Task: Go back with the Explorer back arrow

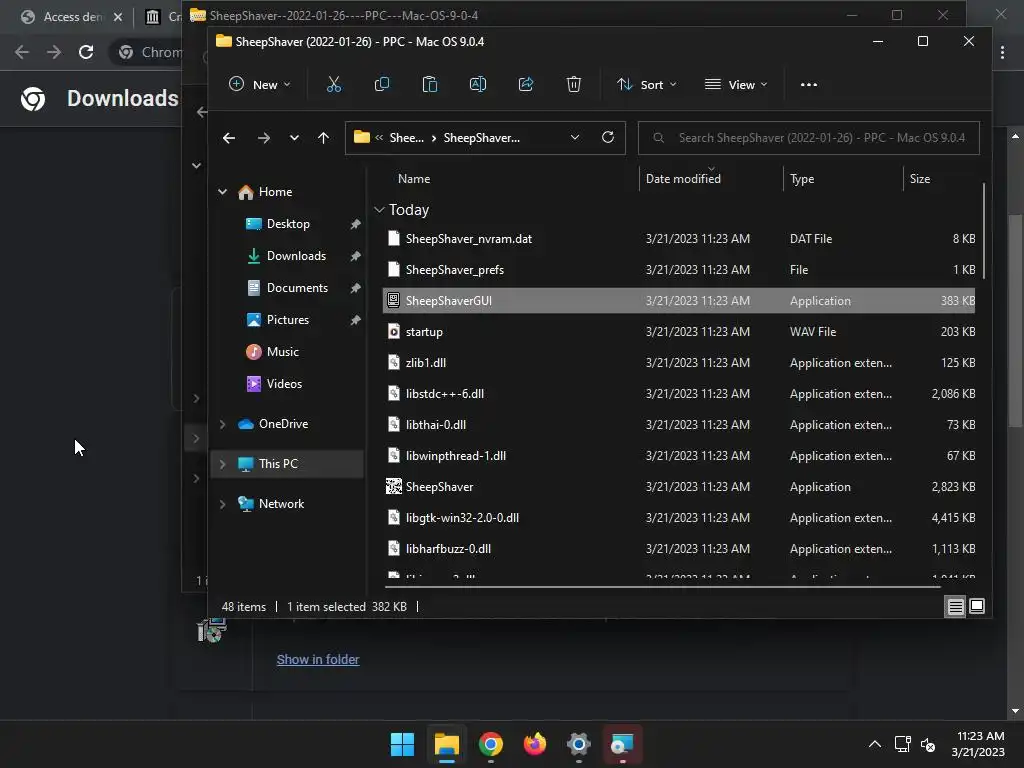Action: click(229, 138)
